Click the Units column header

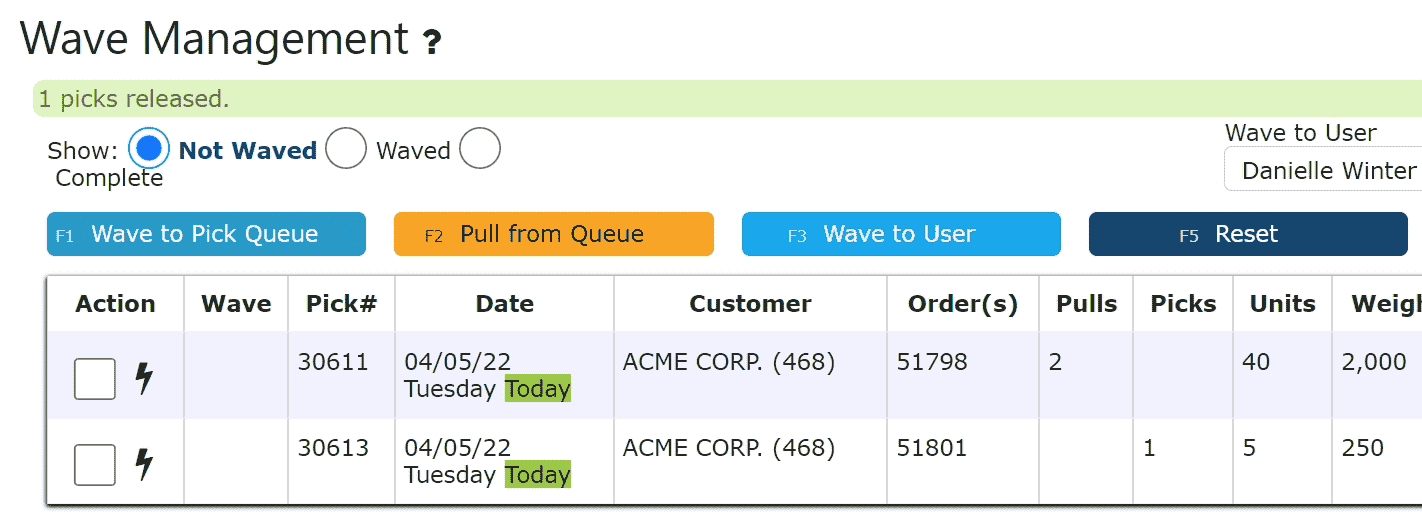tap(1283, 304)
